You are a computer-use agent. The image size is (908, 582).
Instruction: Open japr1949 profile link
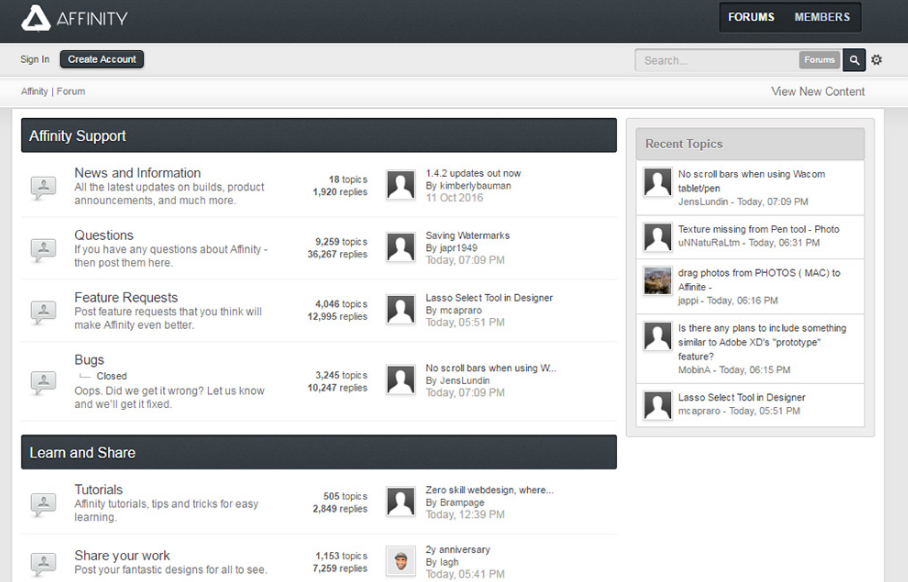pos(459,248)
